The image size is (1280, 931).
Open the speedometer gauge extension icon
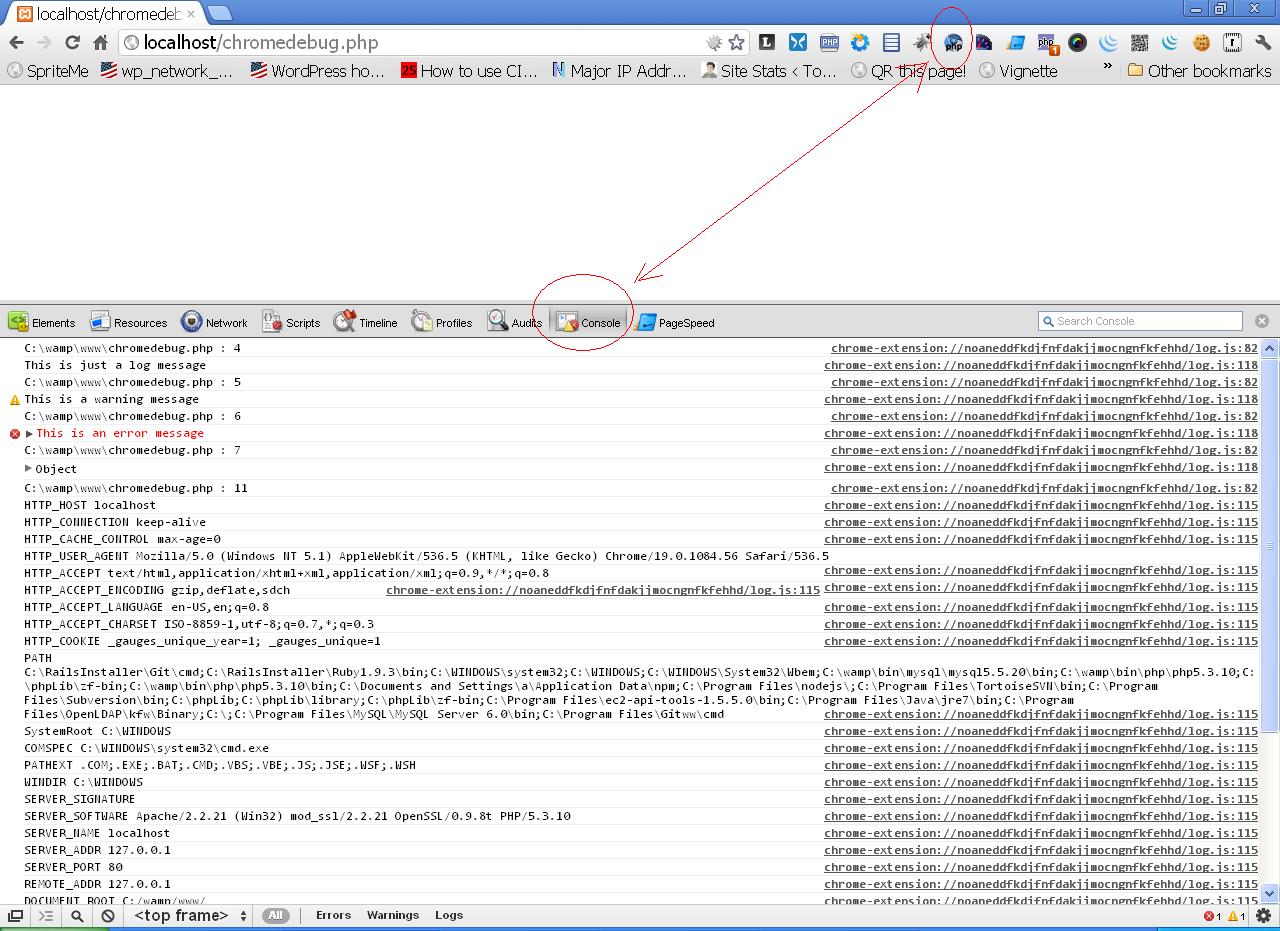pos(984,42)
